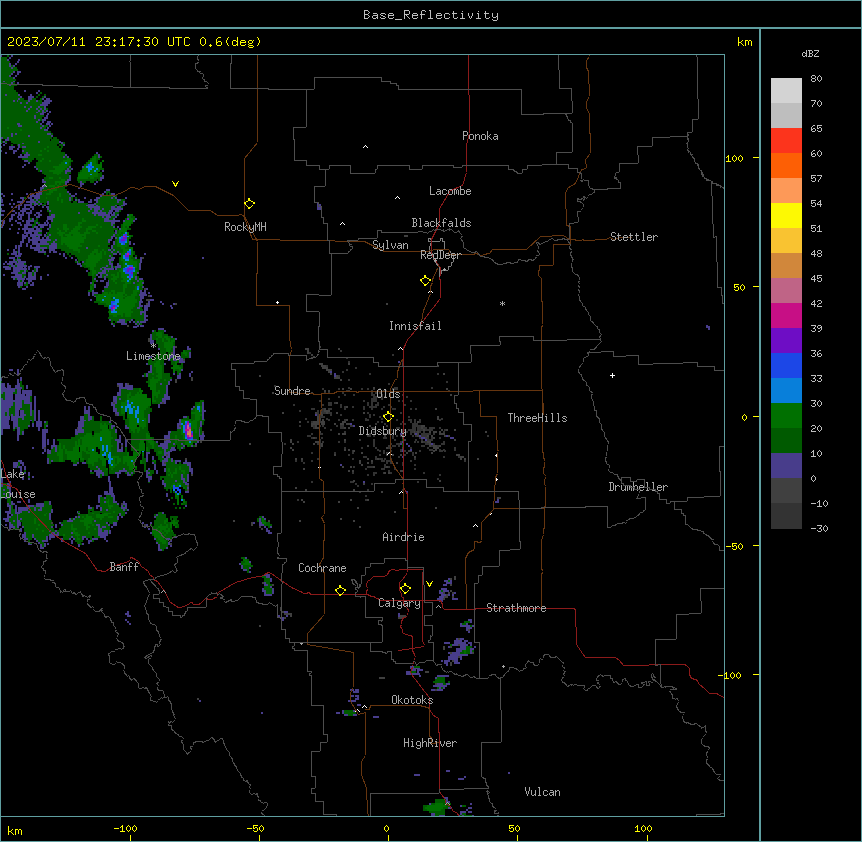Image resolution: width=862 pixels, height=842 pixels.
Task: Select the Olds label
Action: (388, 394)
